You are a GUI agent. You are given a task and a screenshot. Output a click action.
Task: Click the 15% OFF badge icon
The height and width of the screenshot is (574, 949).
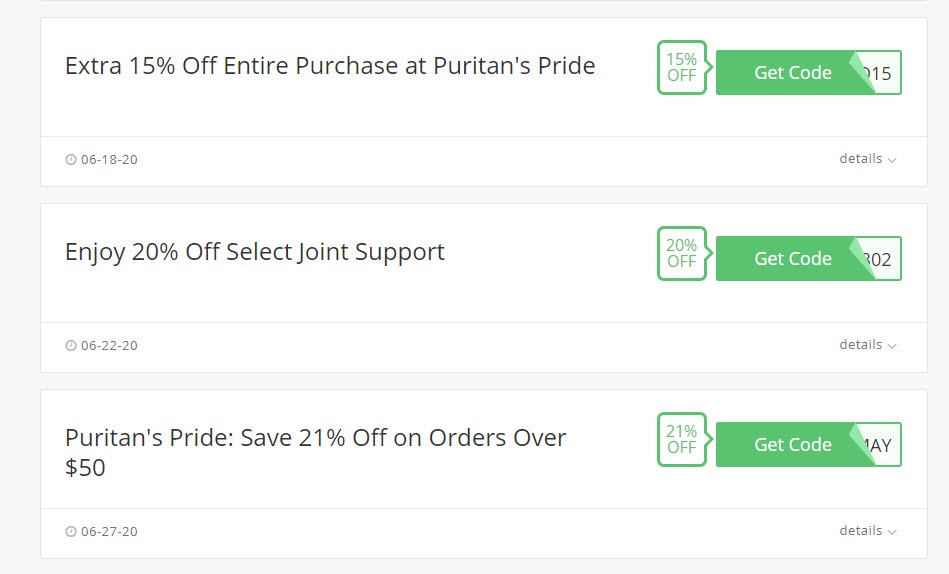[x=682, y=67]
